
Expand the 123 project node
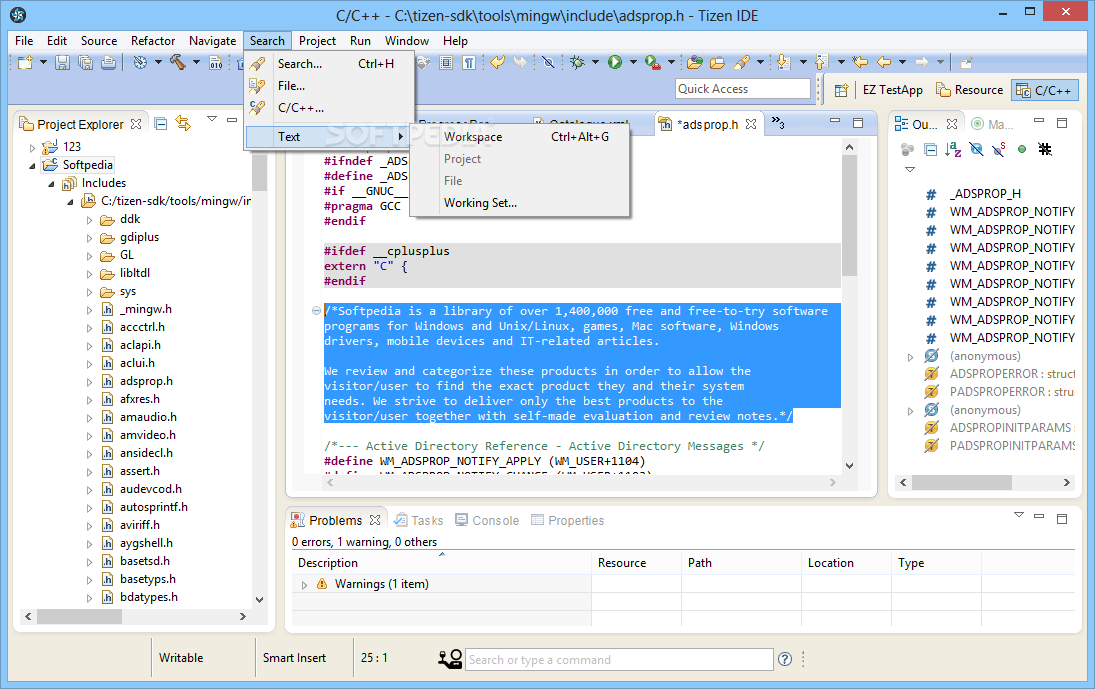pyautogui.click(x=32, y=148)
